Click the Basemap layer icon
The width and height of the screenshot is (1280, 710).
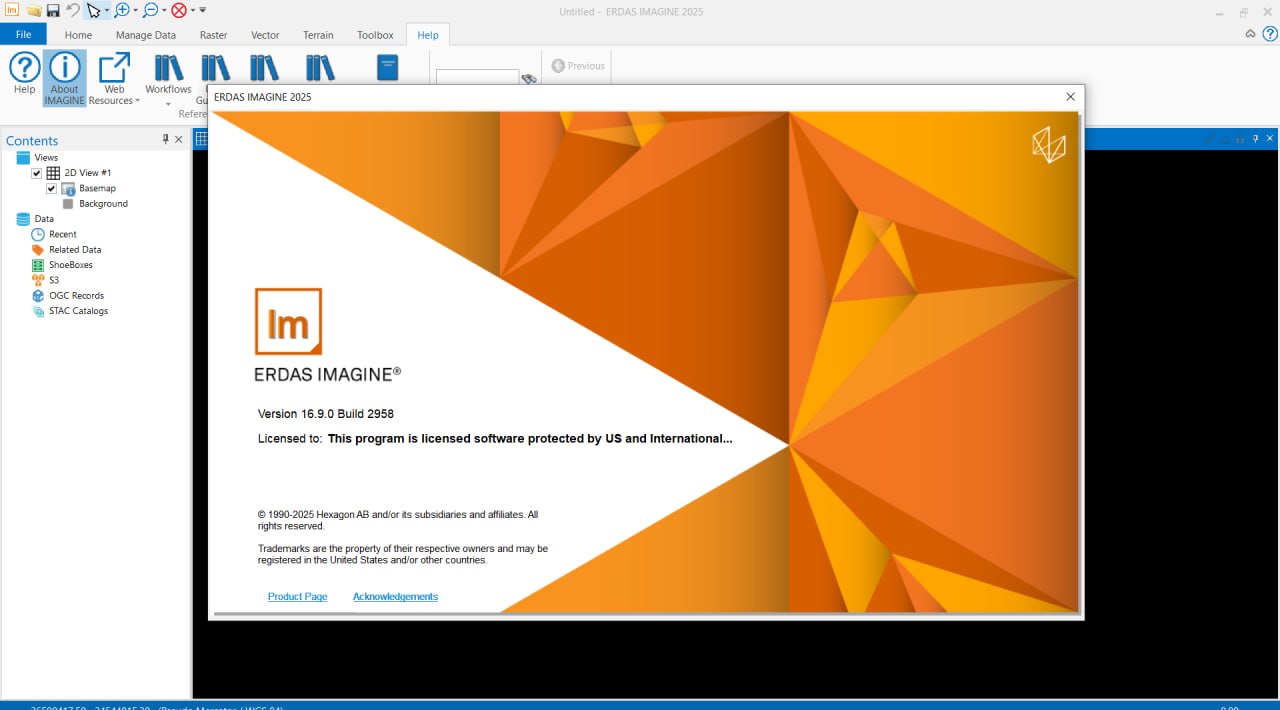pyautogui.click(x=68, y=188)
